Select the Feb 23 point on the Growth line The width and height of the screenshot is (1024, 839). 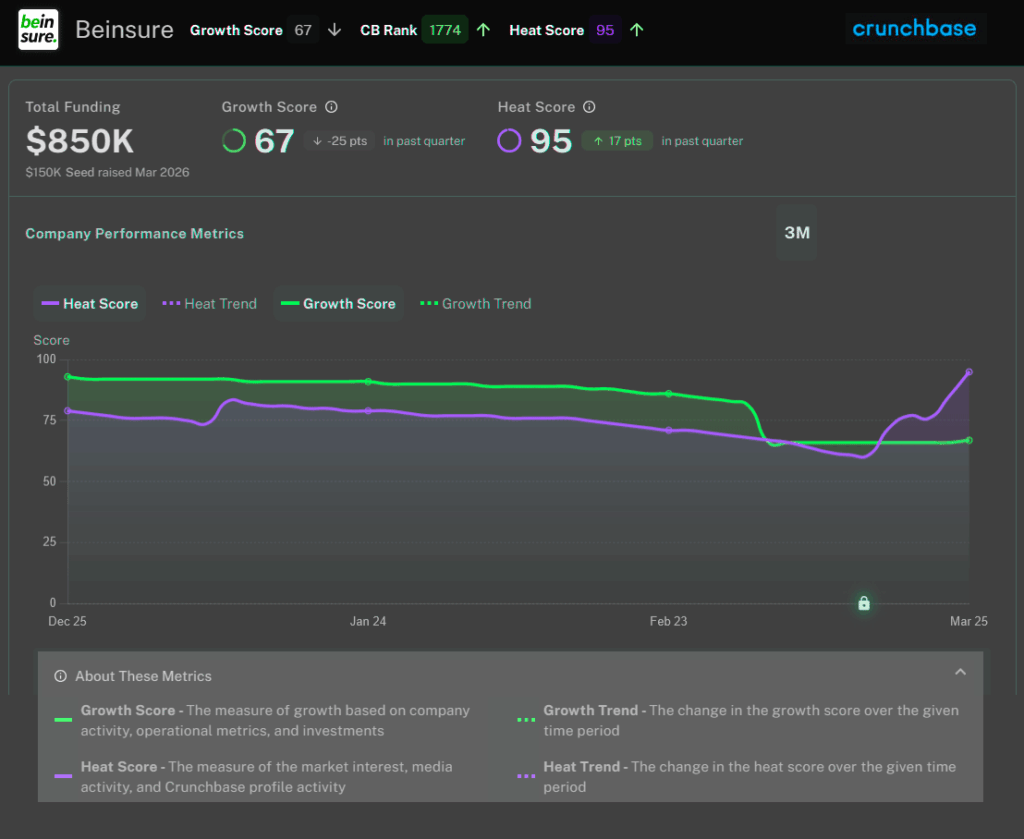click(x=668, y=394)
